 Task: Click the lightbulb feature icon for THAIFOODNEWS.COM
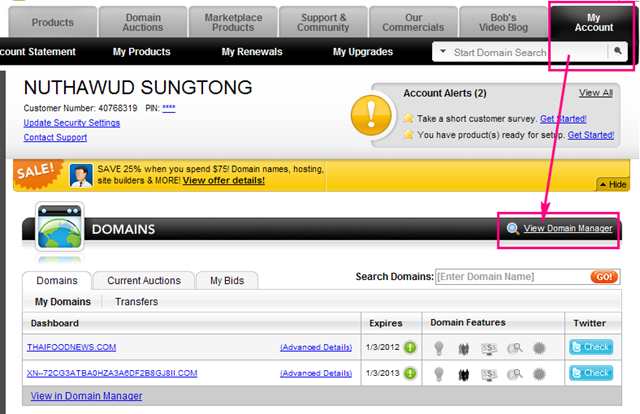point(439,348)
